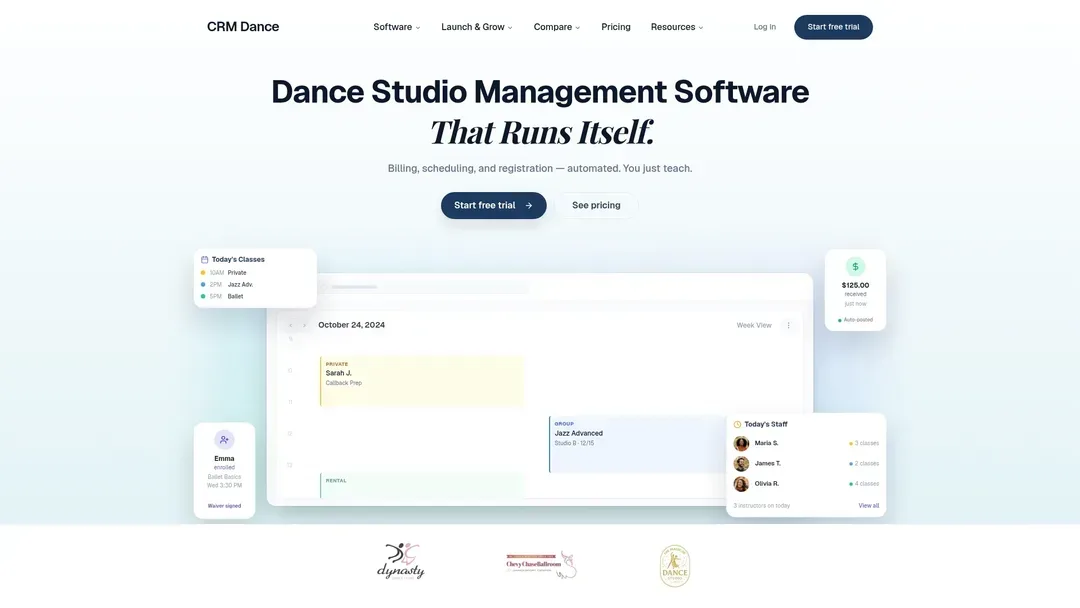The width and height of the screenshot is (1080, 608).
Task: Open the Jazz Advanced group event
Action: (637, 444)
